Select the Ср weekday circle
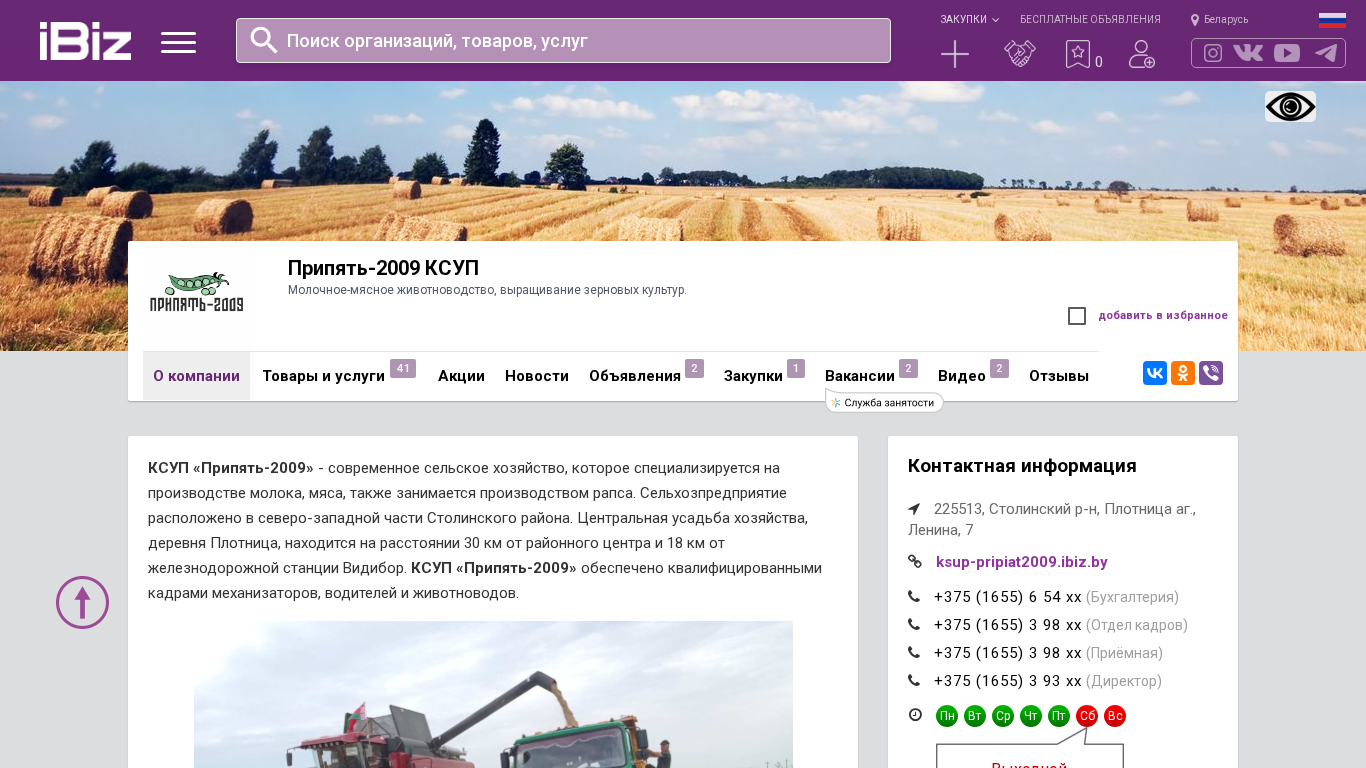 pos(1003,716)
